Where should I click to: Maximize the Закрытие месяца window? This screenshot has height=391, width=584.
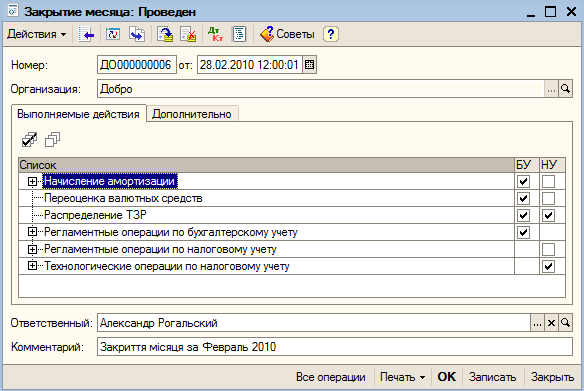pyautogui.click(x=550, y=12)
